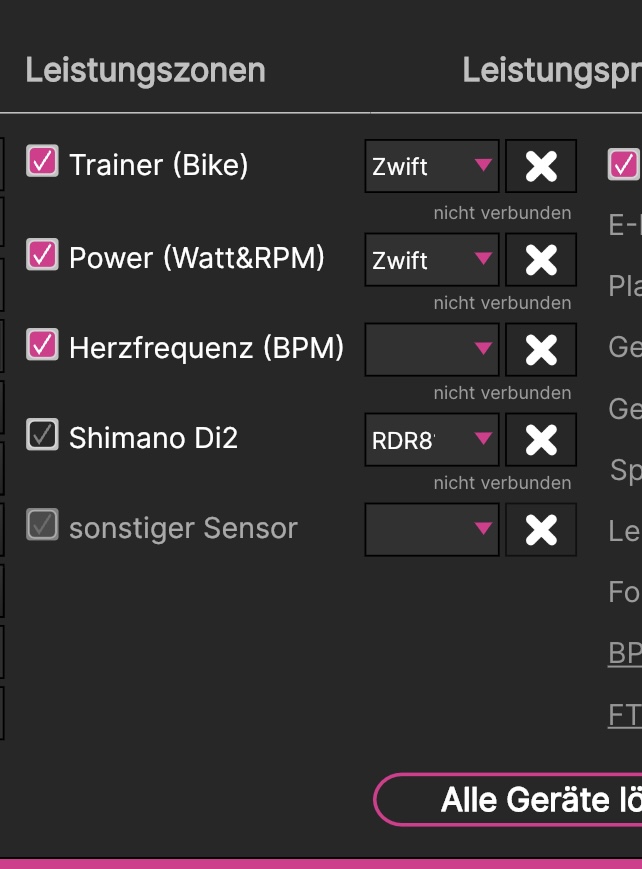The image size is (642, 869).
Task: Open the empty Herzfrequenz device dropdown
Action: click(x=431, y=349)
